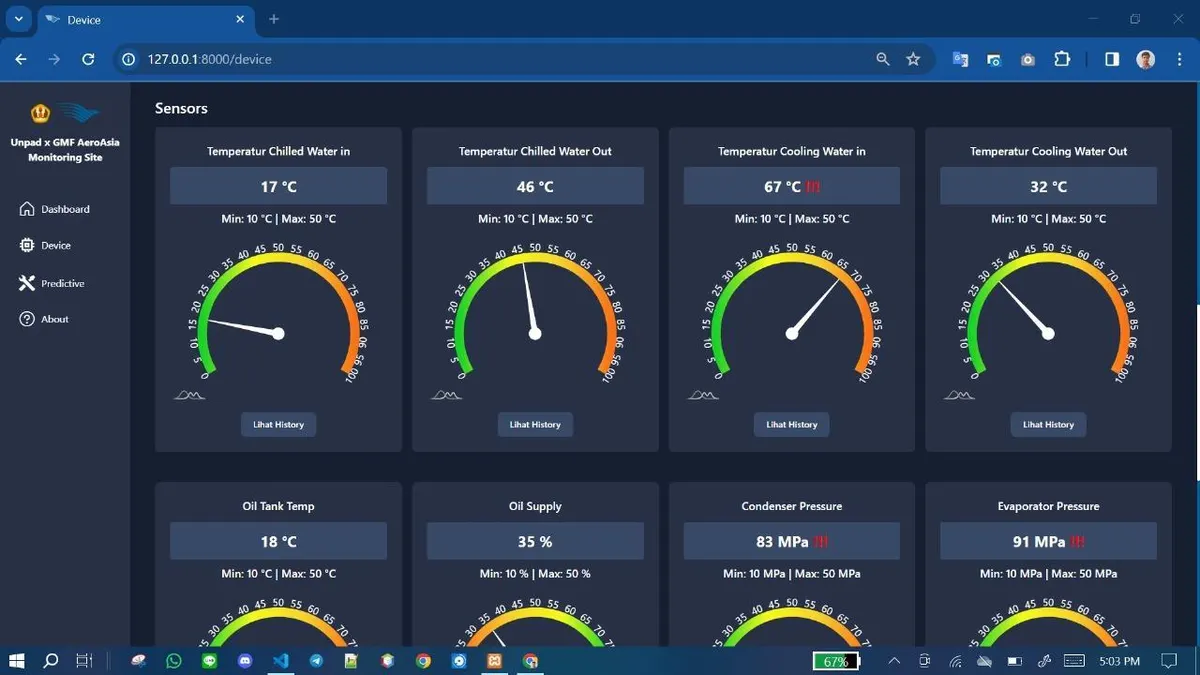
Task: Go to the About page in the sidebar
Action: tap(45, 319)
